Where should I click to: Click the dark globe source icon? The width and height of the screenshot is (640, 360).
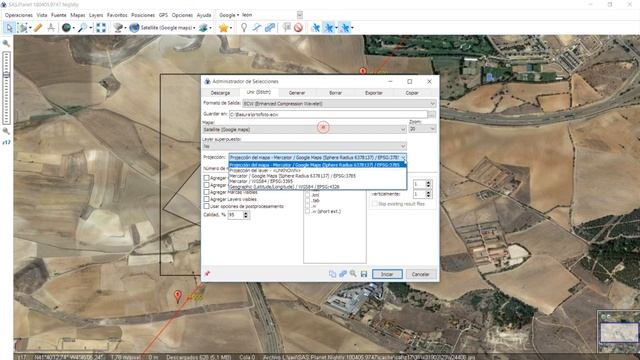66,27
